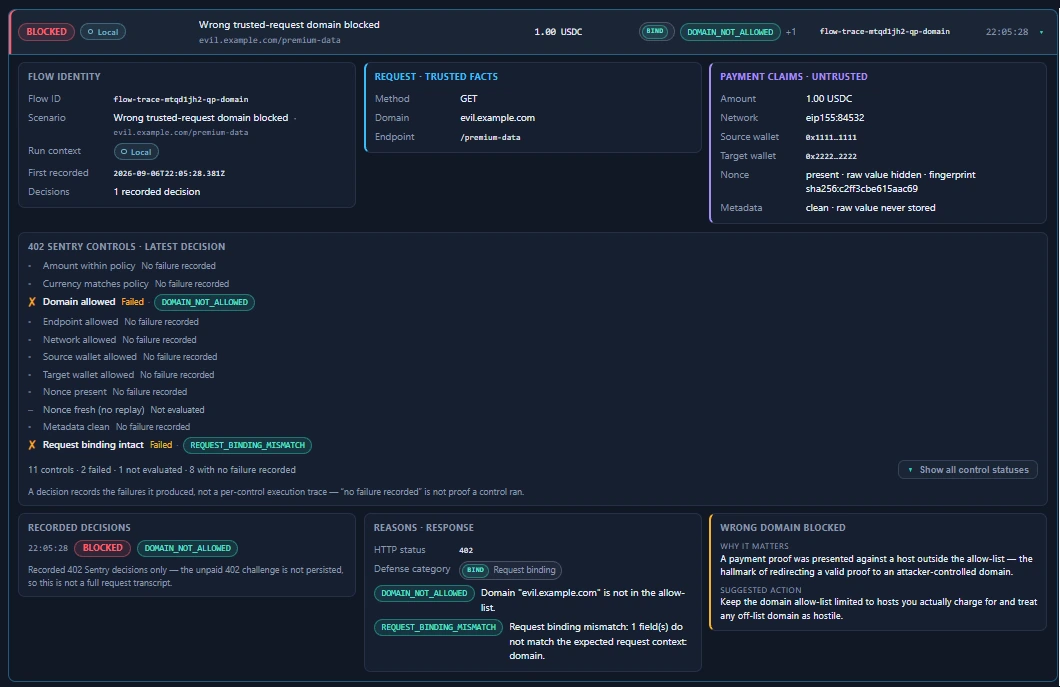Click the failed X icon beside Domain allowed
This screenshot has height=687, width=1060.
coord(32,302)
